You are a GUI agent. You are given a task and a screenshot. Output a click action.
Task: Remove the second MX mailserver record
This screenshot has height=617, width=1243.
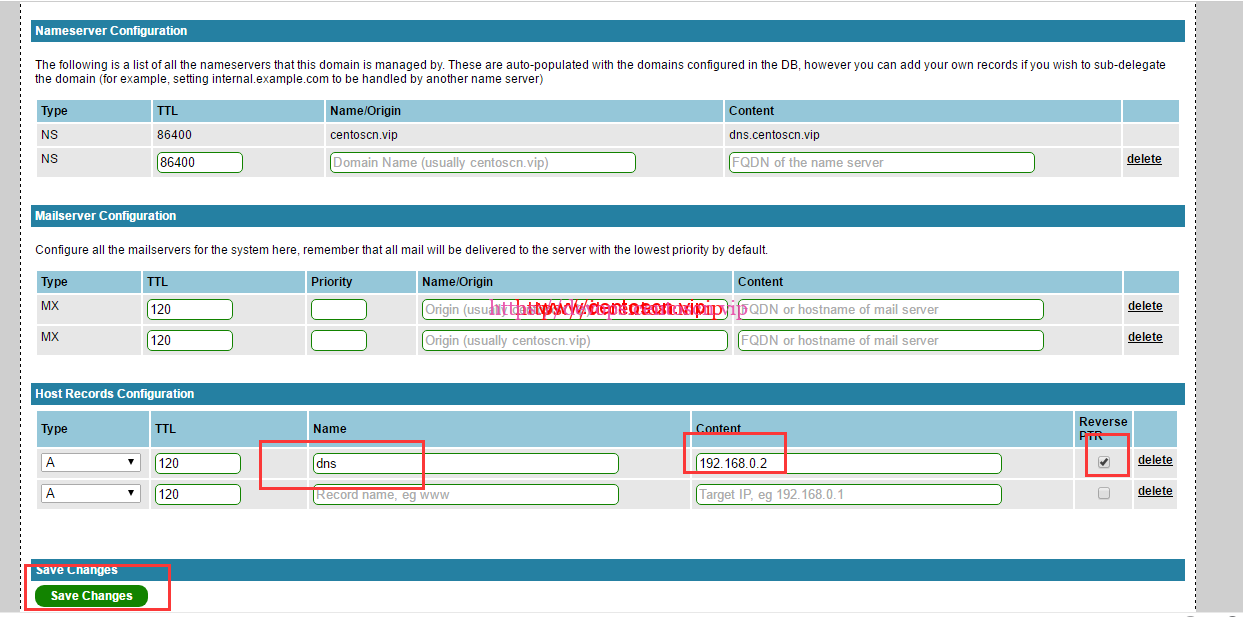(1145, 337)
